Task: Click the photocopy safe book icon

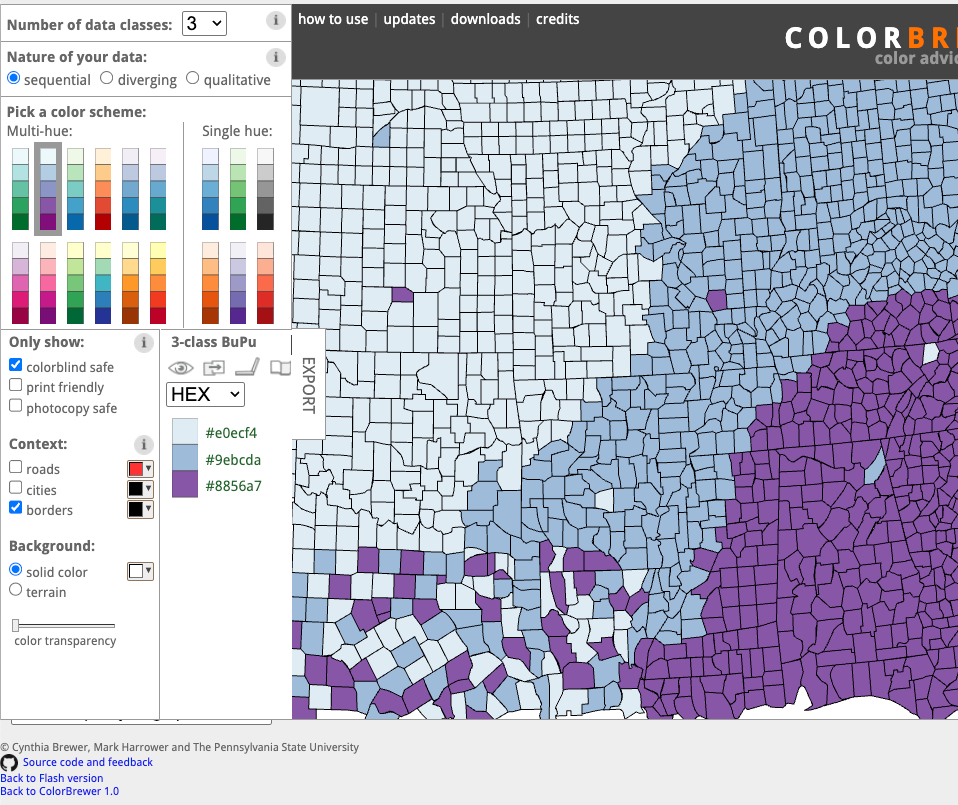Action: (280, 368)
